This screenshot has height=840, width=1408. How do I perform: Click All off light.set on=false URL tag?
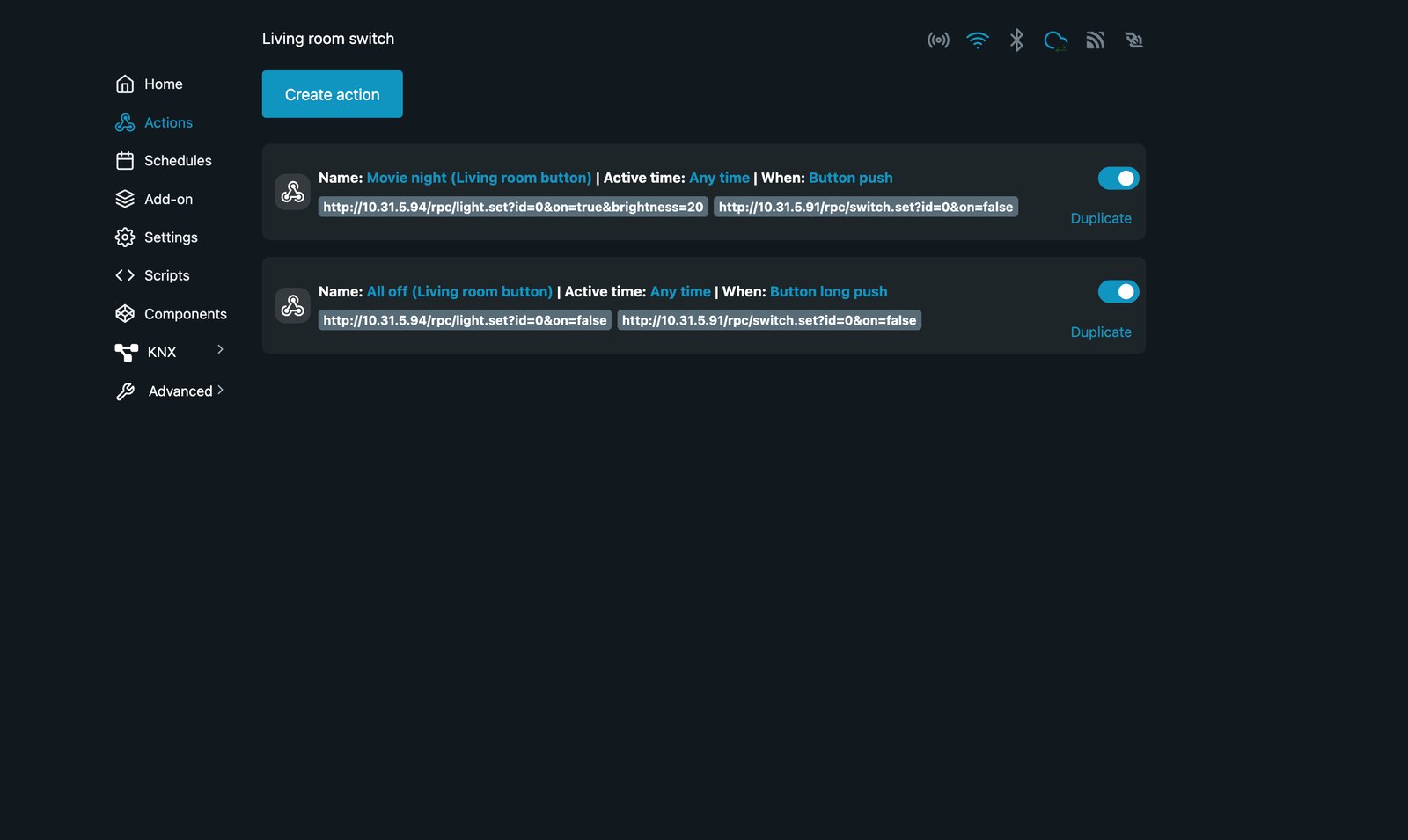click(465, 320)
